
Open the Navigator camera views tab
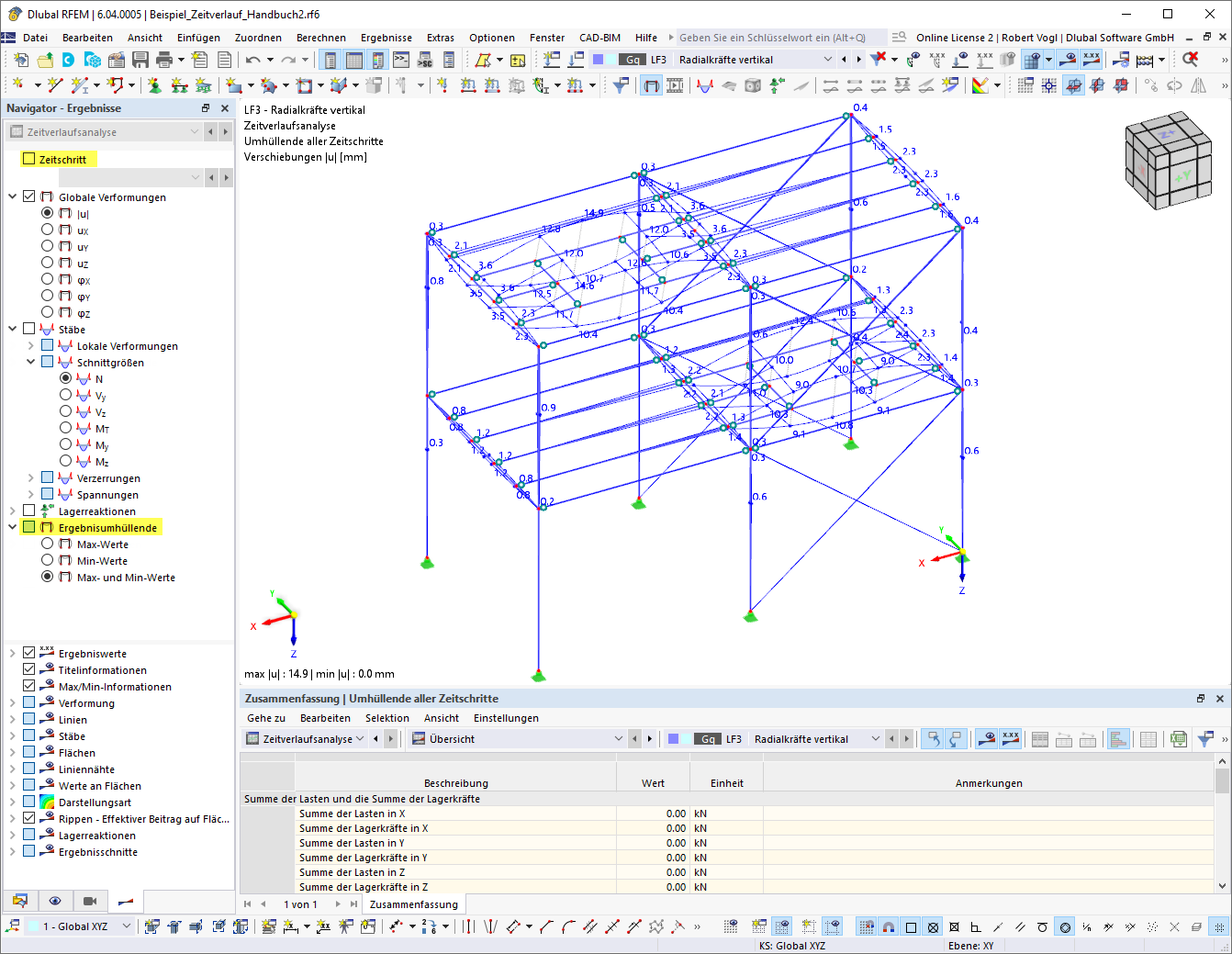coord(90,901)
